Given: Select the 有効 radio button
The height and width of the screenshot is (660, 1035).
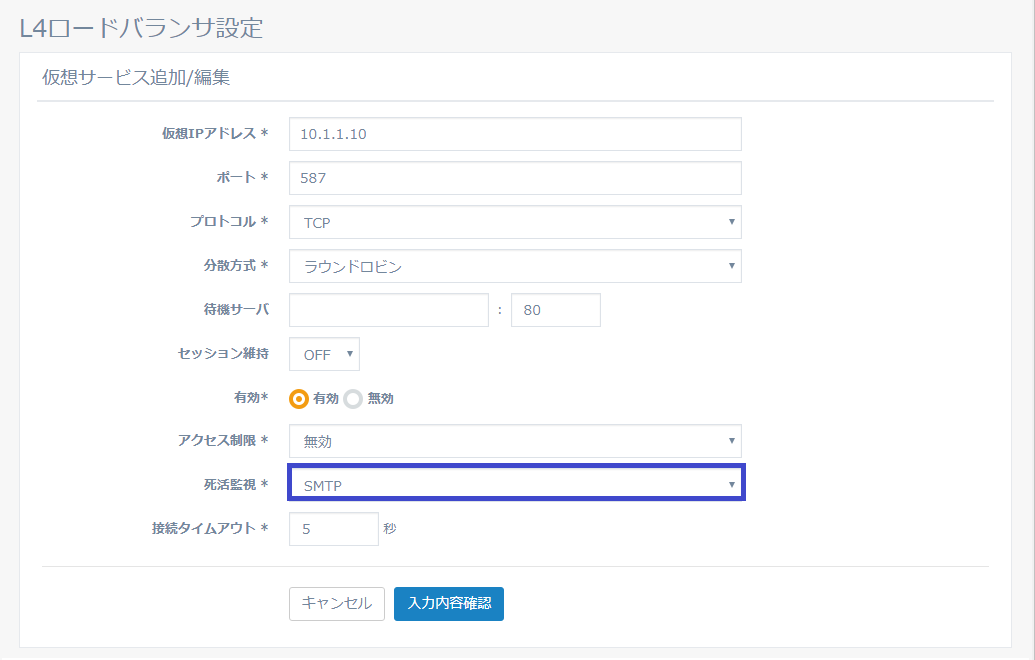Looking at the screenshot, I should [300, 398].
